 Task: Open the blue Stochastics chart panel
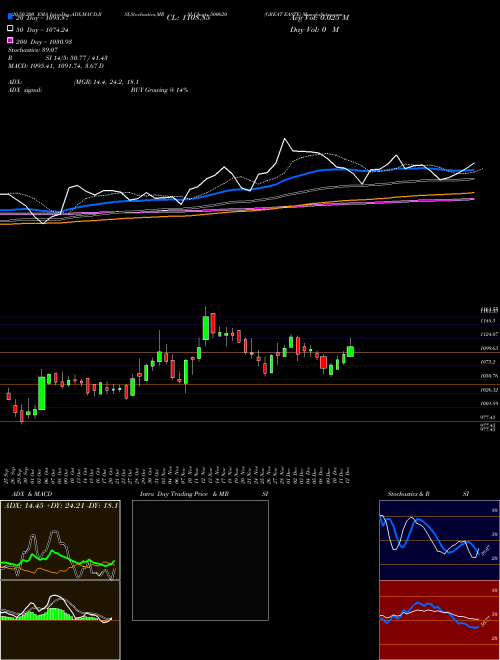click(439, 540)
